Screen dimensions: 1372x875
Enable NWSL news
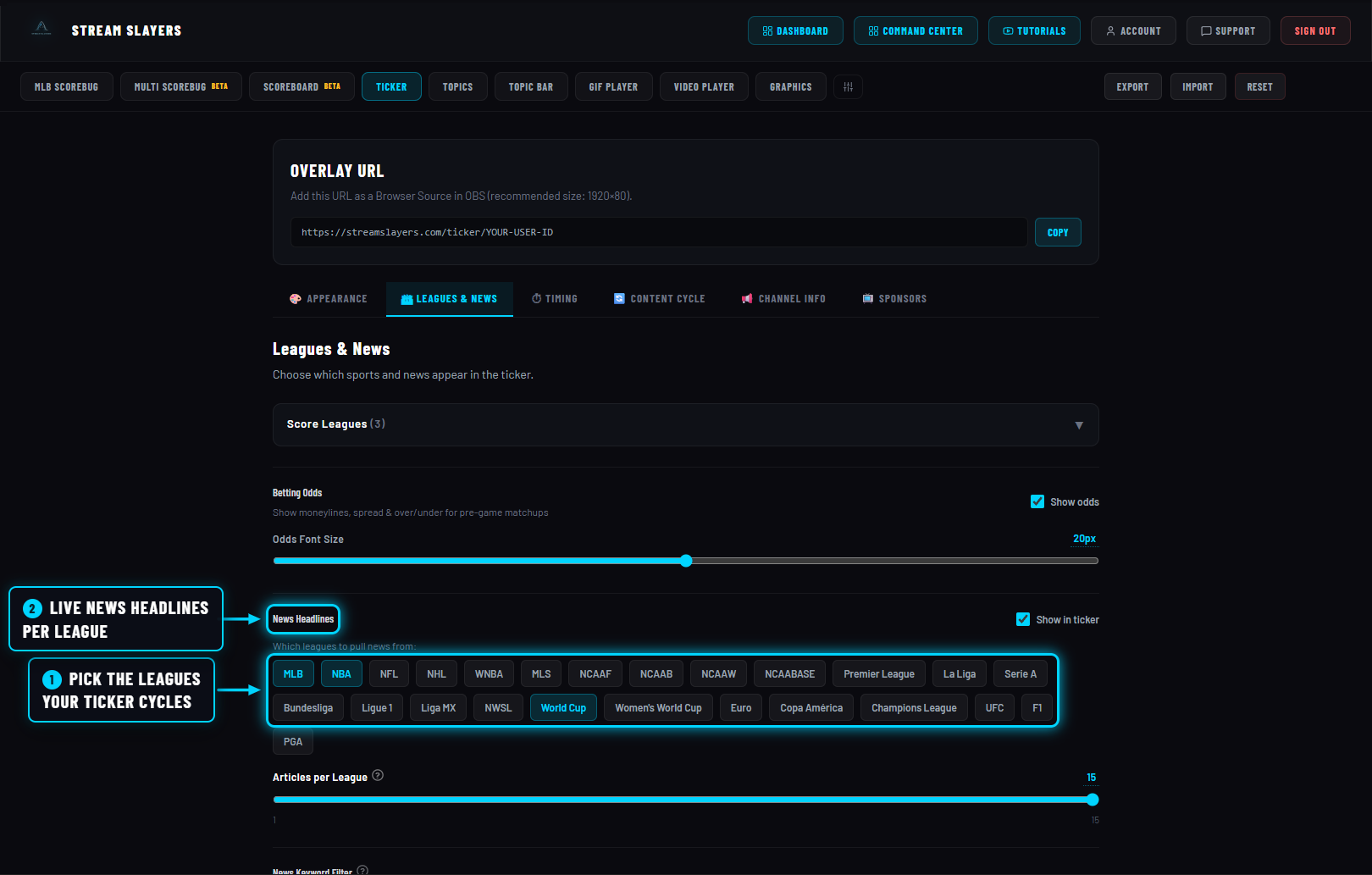click(x=498, y=708)
